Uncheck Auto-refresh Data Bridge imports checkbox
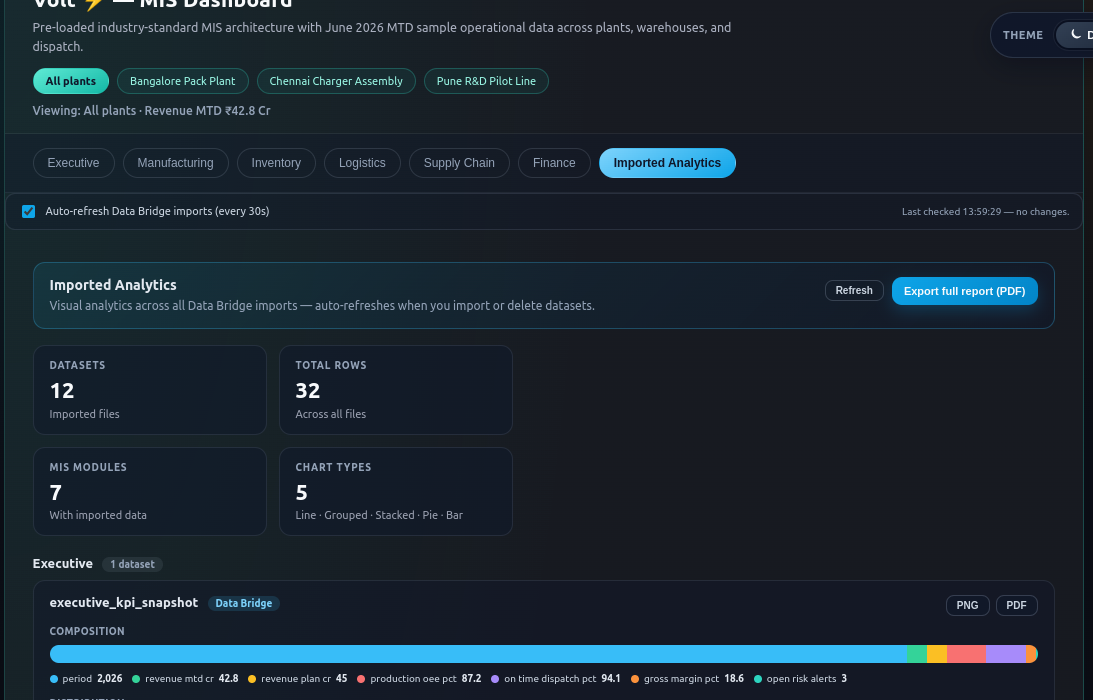The width and height of the screenshot is (1093, 700). (29, 211)
